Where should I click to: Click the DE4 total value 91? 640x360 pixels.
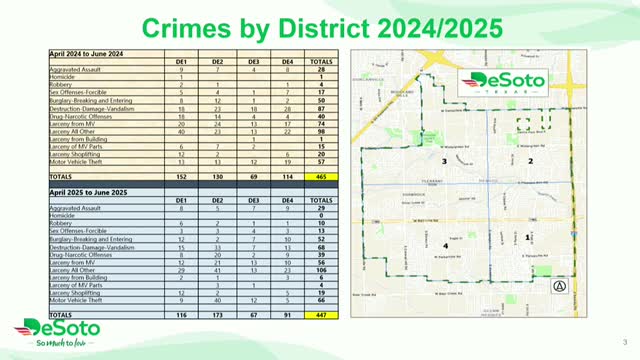pos(287,315)
